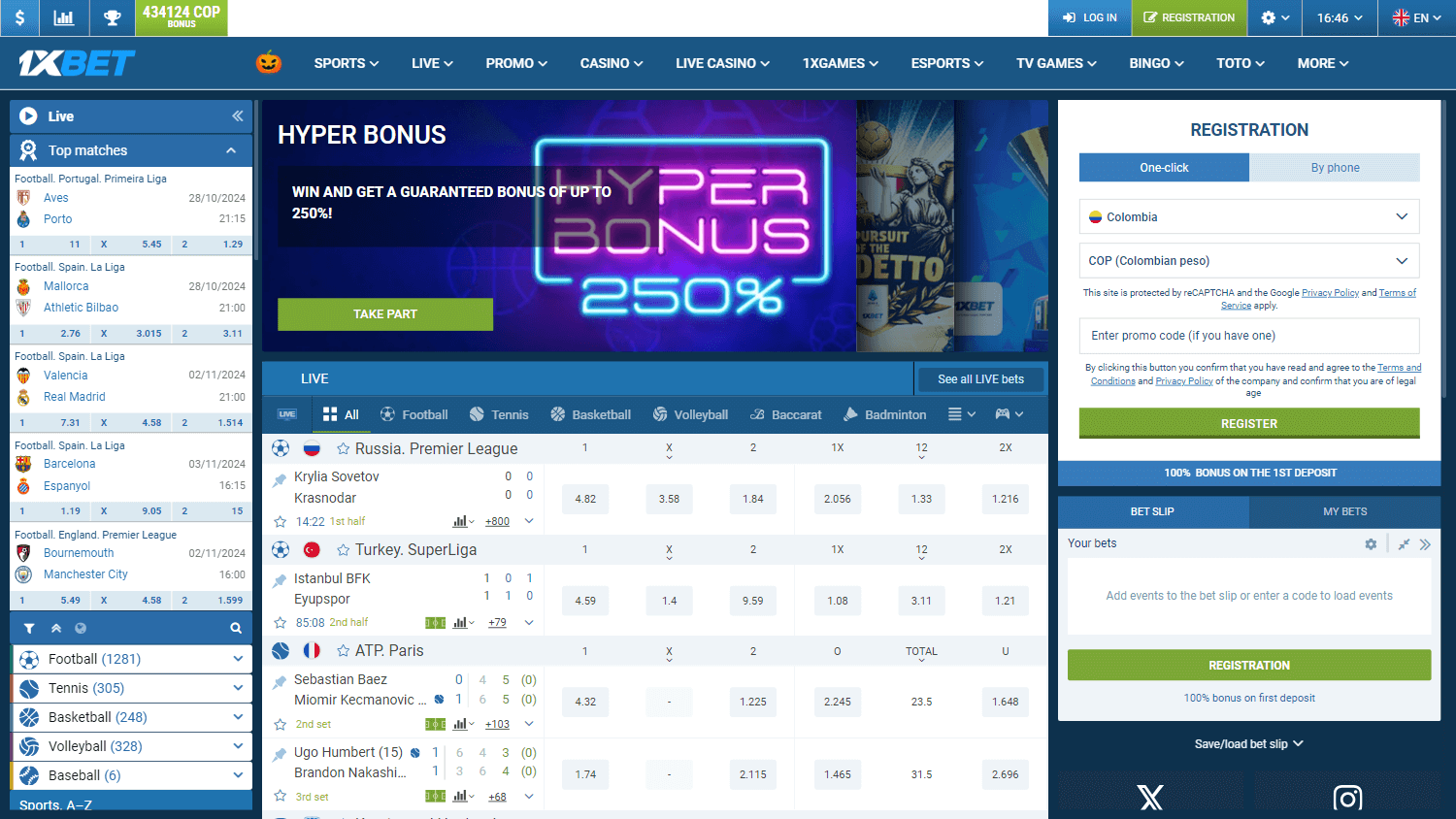Open the TOTO menu
Screen dimensions: 1456x819
point(1241,63)
